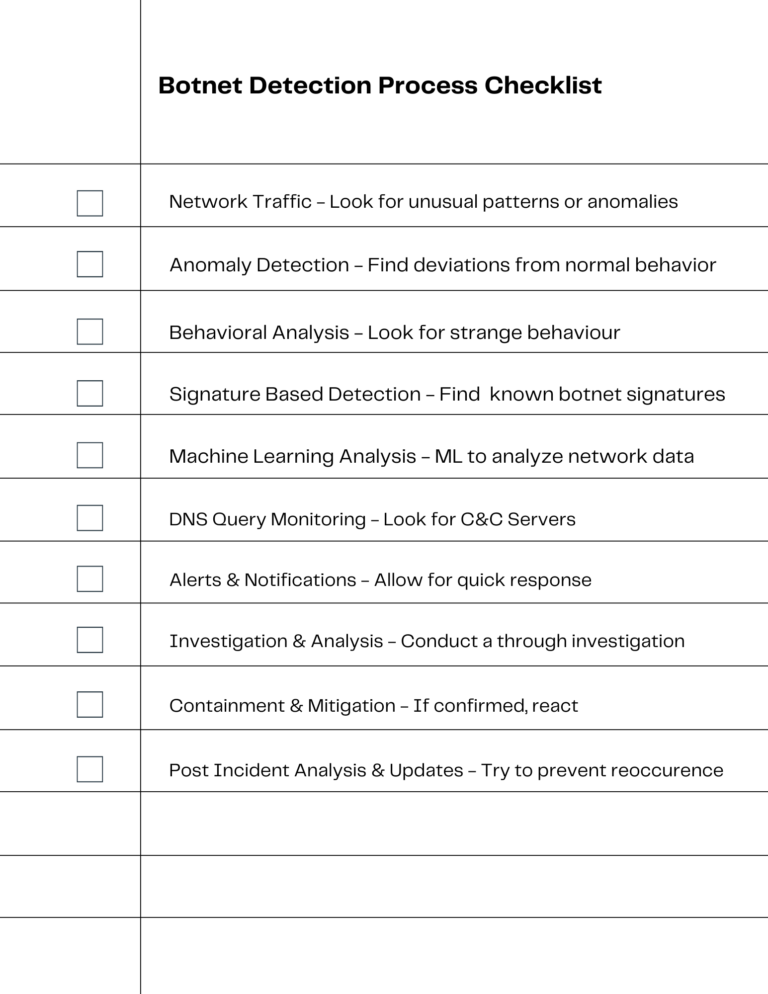Mark Behavioral Analysis as done
Screen dimensions: 768x994
[x=90, y=332]
